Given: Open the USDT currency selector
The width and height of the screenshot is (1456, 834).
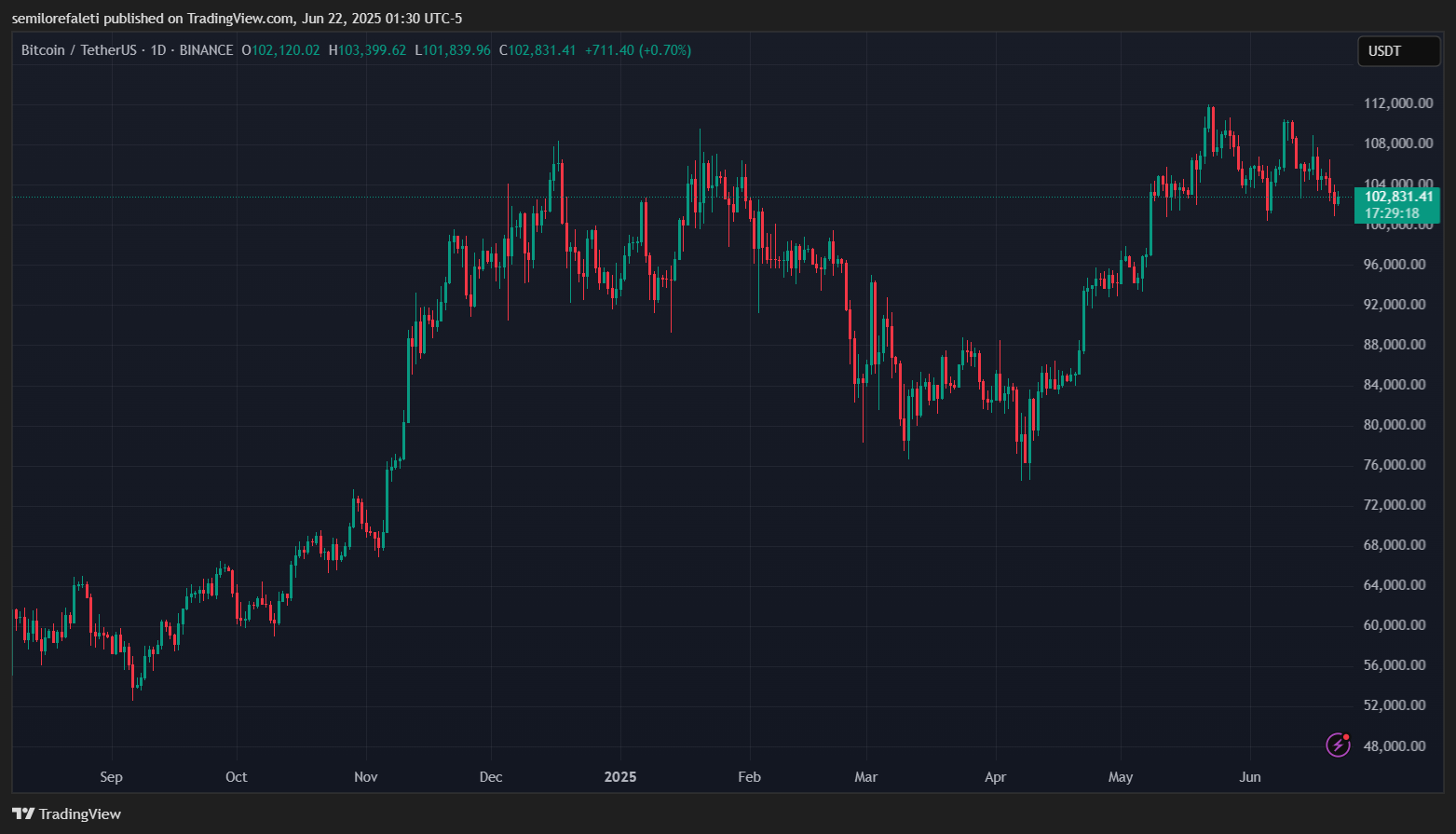Looking at the screenshot, I should pyautogui.click(x=1397, y=51).
